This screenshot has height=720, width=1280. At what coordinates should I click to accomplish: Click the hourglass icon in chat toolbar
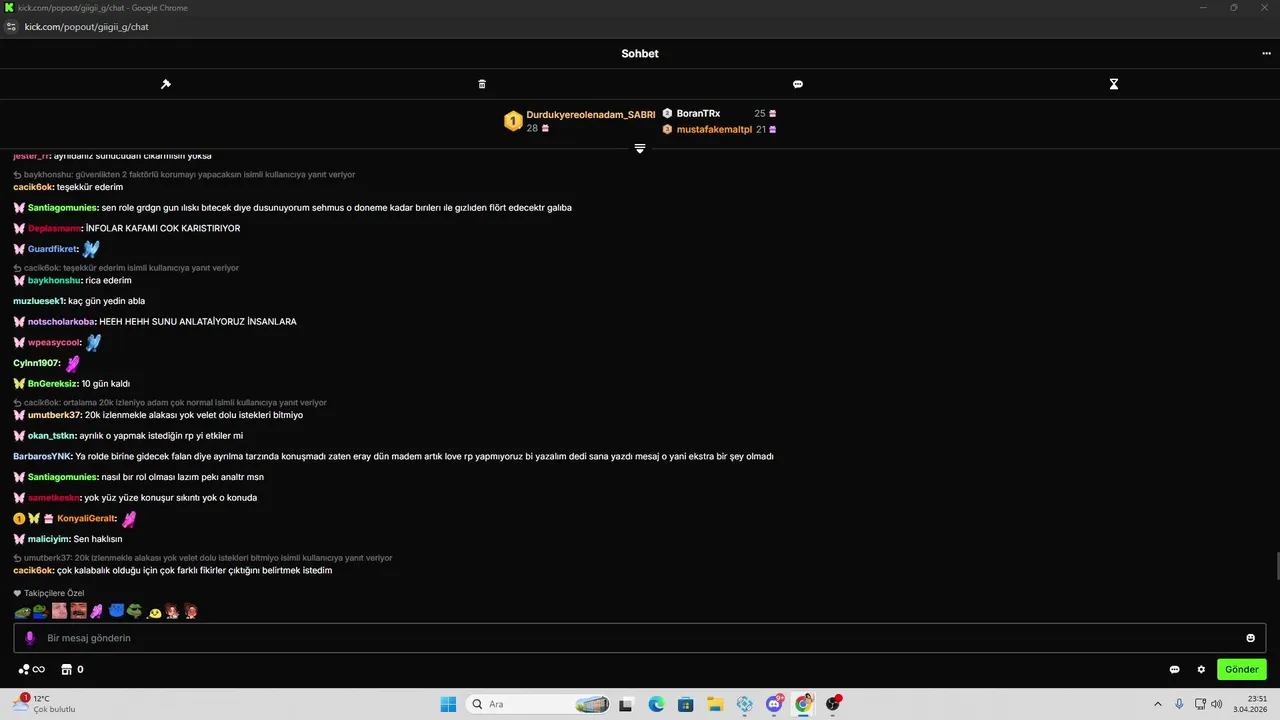[x=1114, y=84]
